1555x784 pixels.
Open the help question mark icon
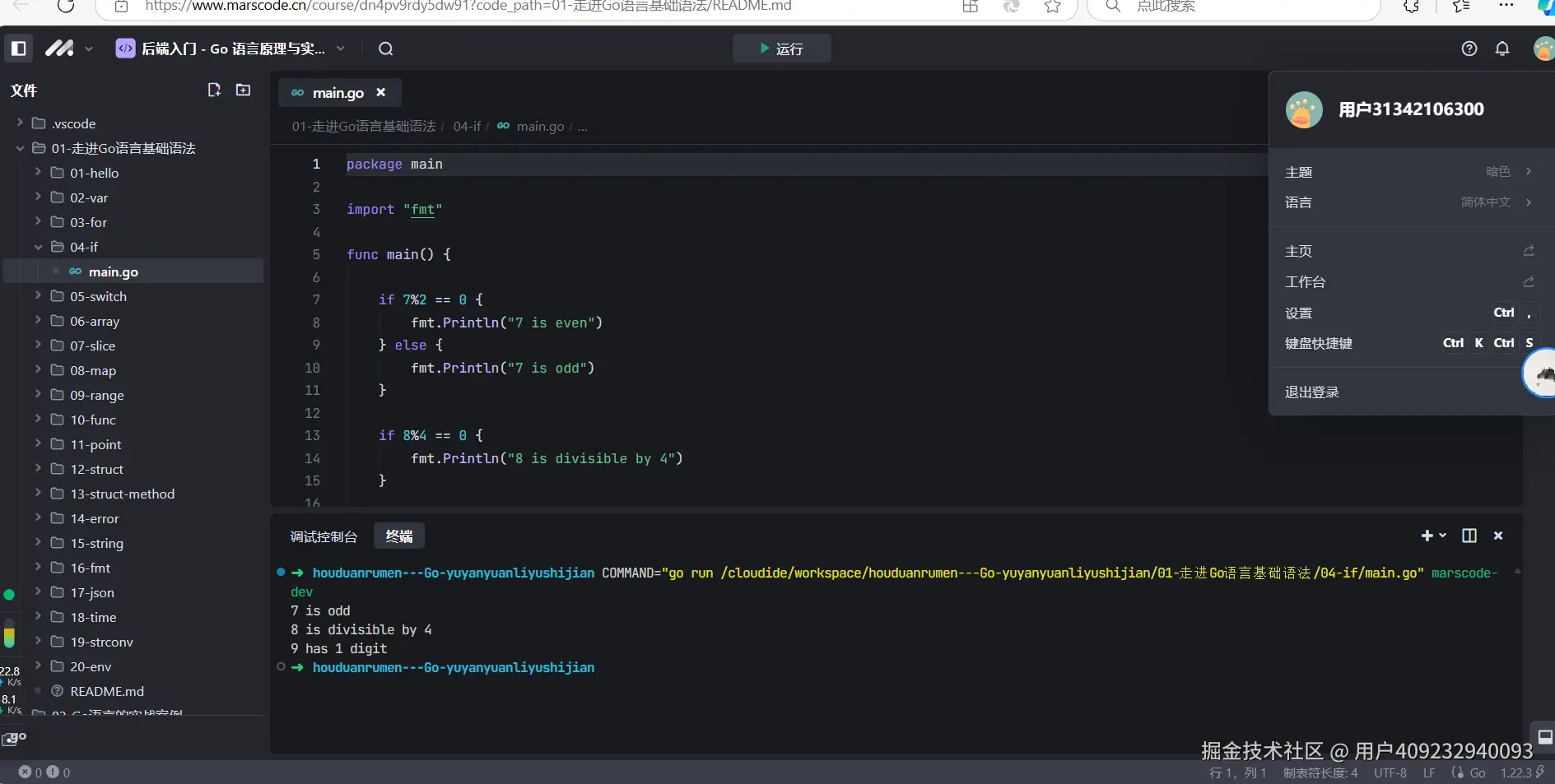click(1469, 49)
